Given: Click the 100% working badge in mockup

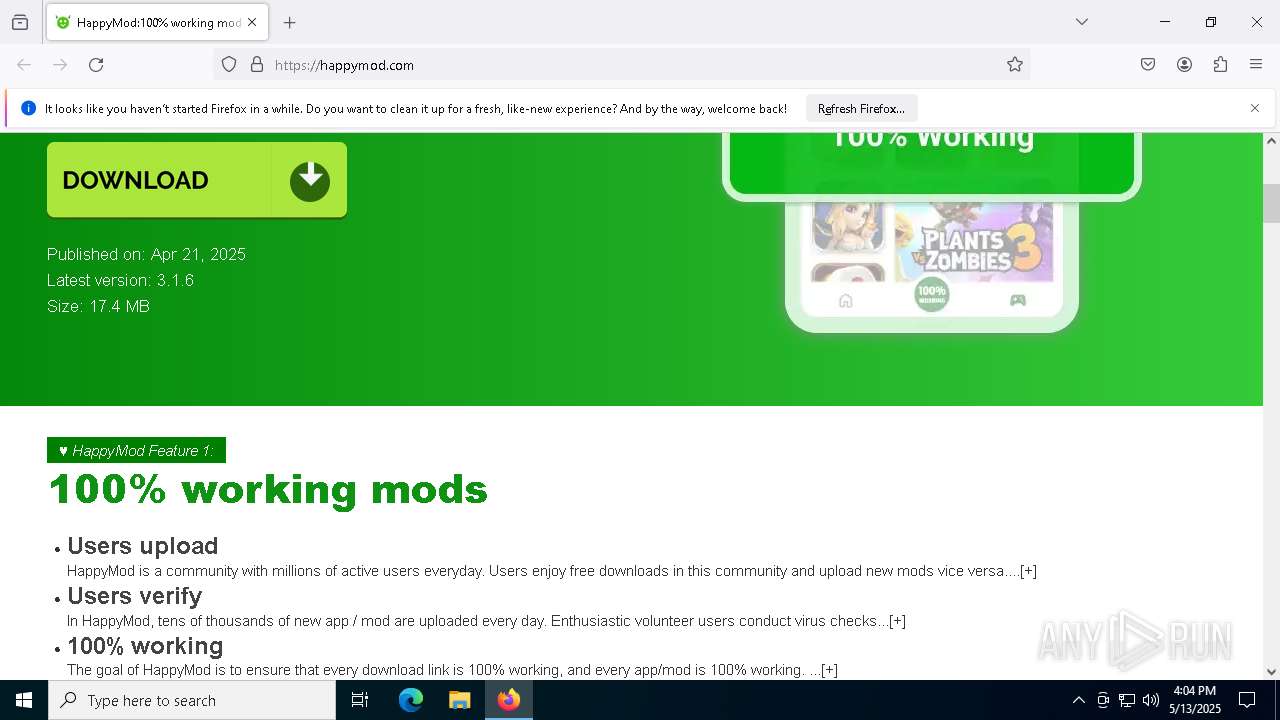Looking at the screenshot, I should pos(932,296).
